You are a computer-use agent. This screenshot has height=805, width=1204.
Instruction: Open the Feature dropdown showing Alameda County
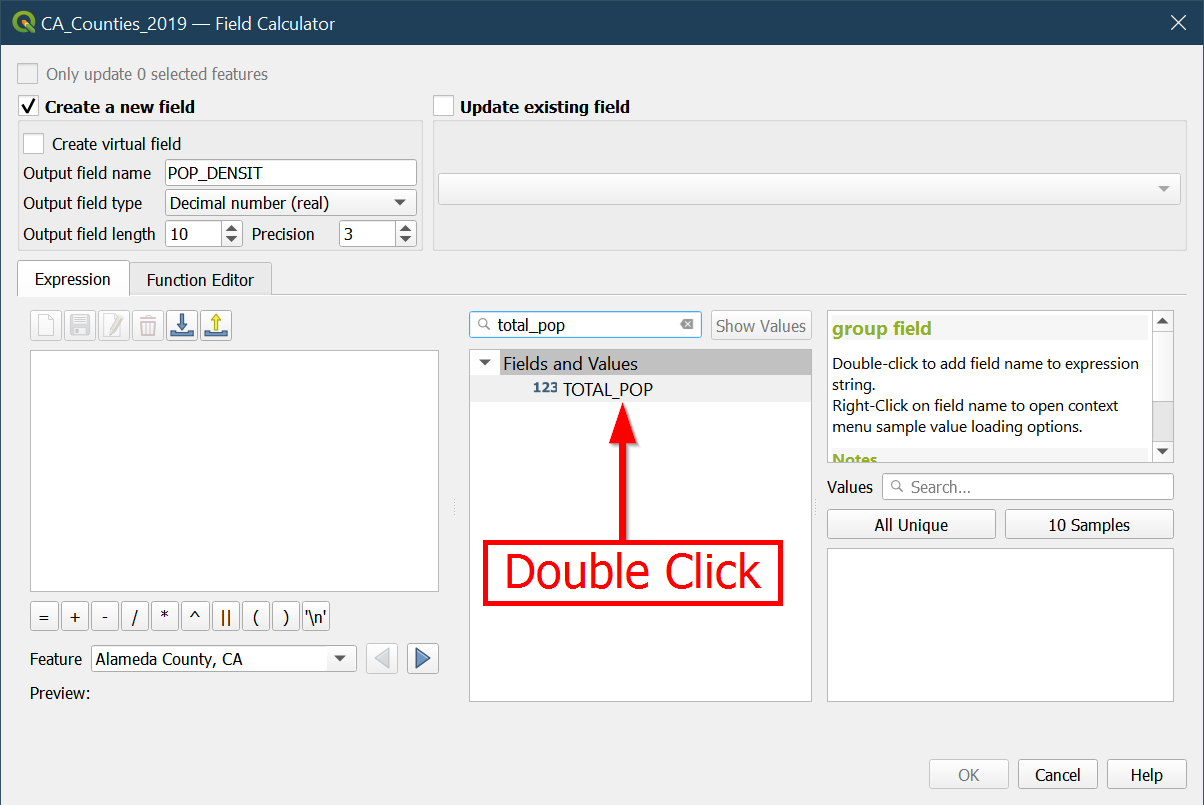(x=223, y=659)
